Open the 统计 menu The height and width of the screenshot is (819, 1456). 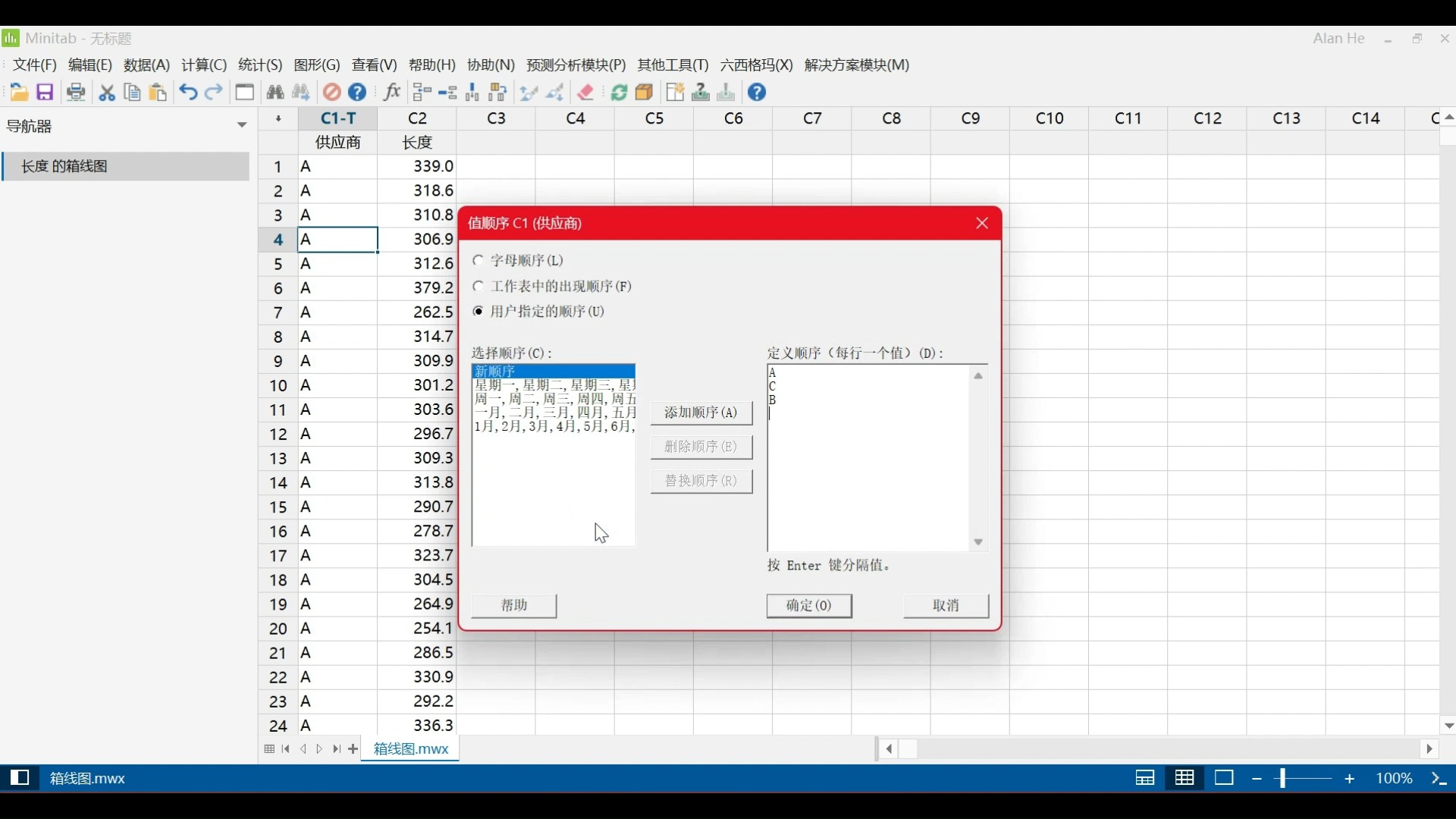pos(259,64)
